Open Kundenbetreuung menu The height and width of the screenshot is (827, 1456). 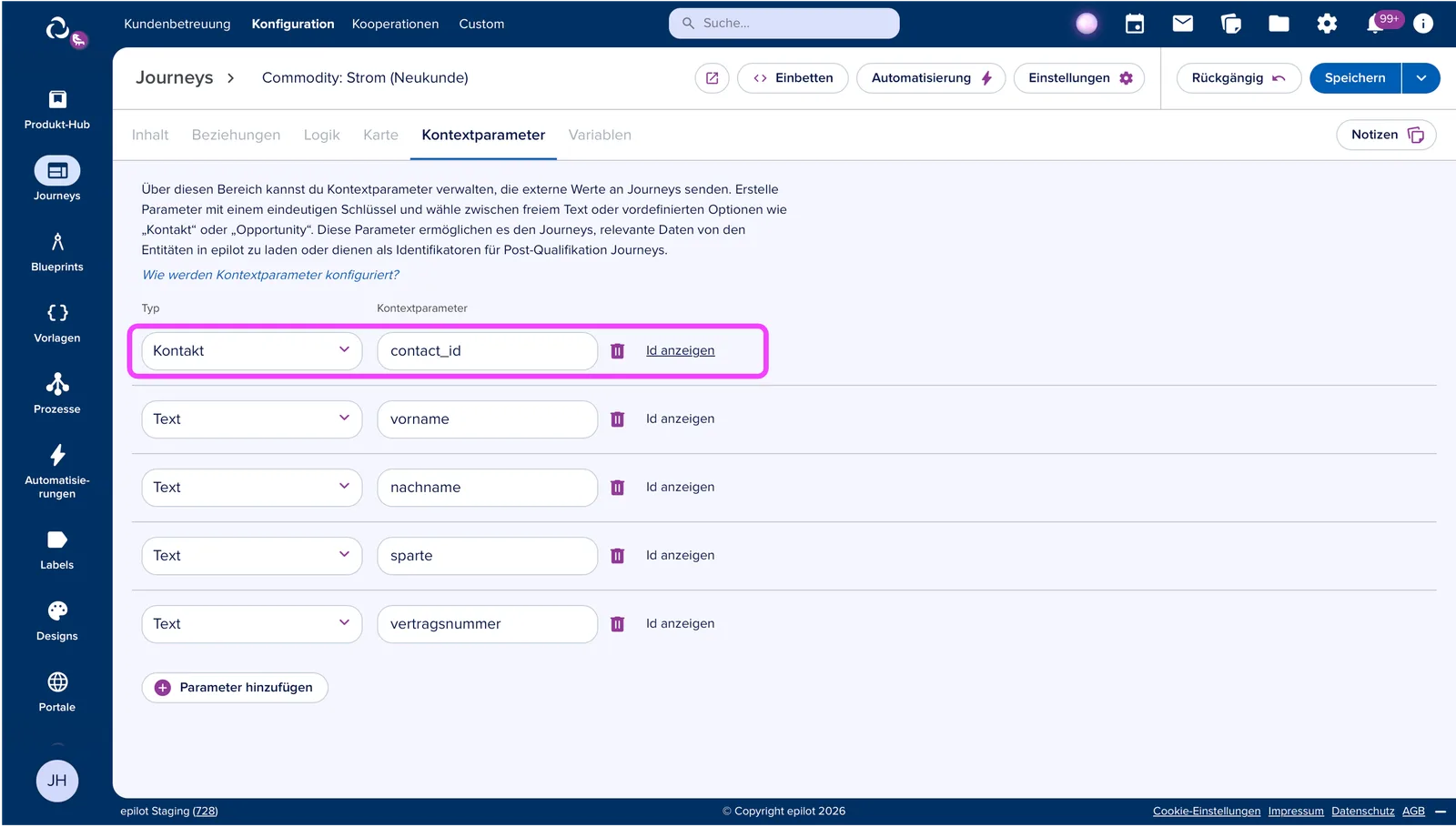click(x=177, y=24)
